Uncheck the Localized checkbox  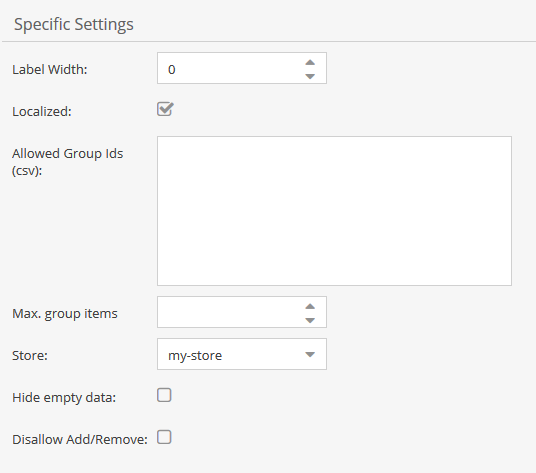(165, 109)
